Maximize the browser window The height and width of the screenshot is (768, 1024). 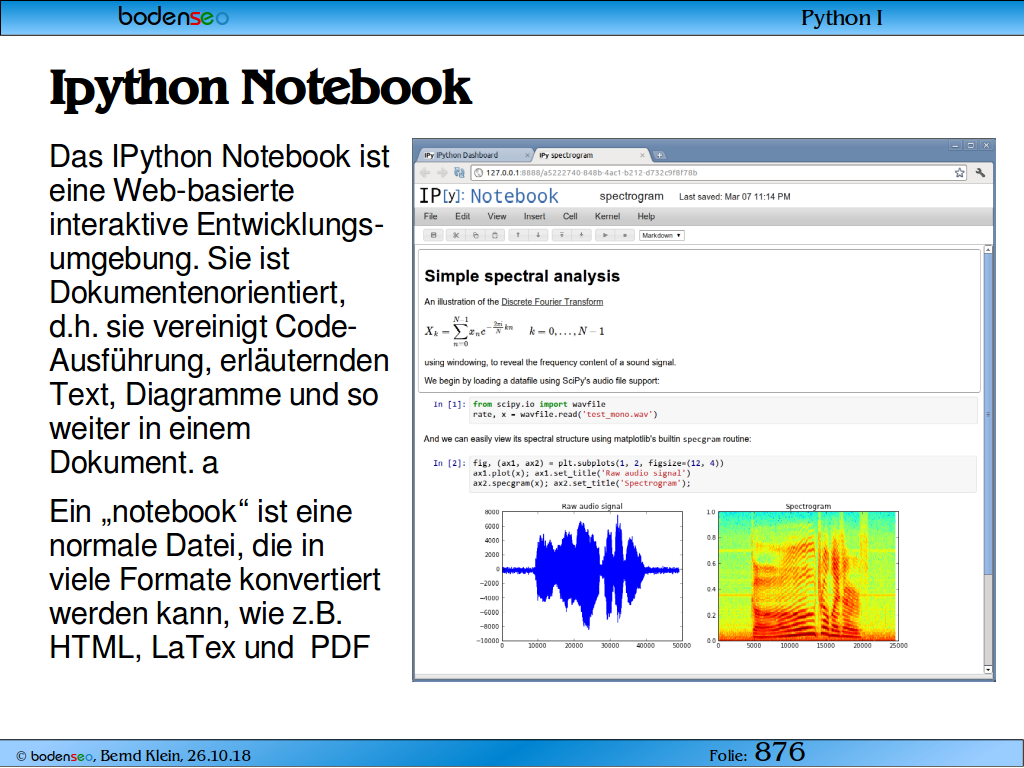click(x=971, y=146)
